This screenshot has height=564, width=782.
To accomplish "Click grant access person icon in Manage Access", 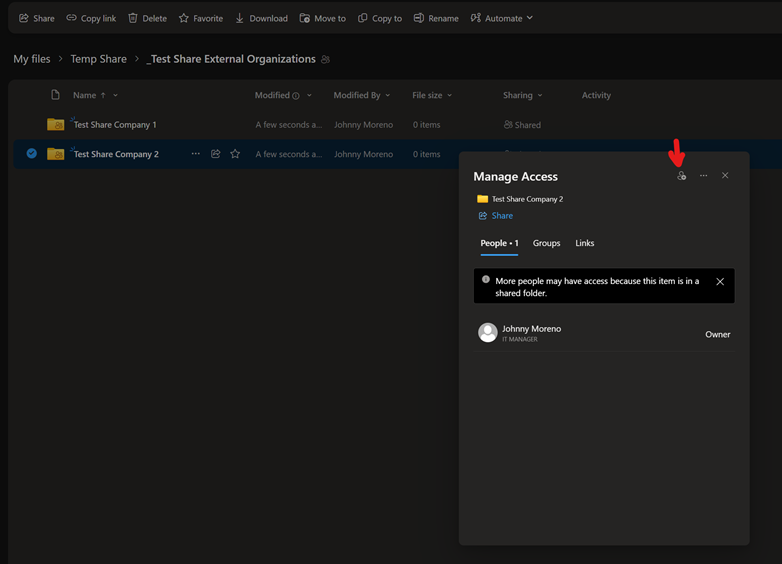I will point(682,176).
